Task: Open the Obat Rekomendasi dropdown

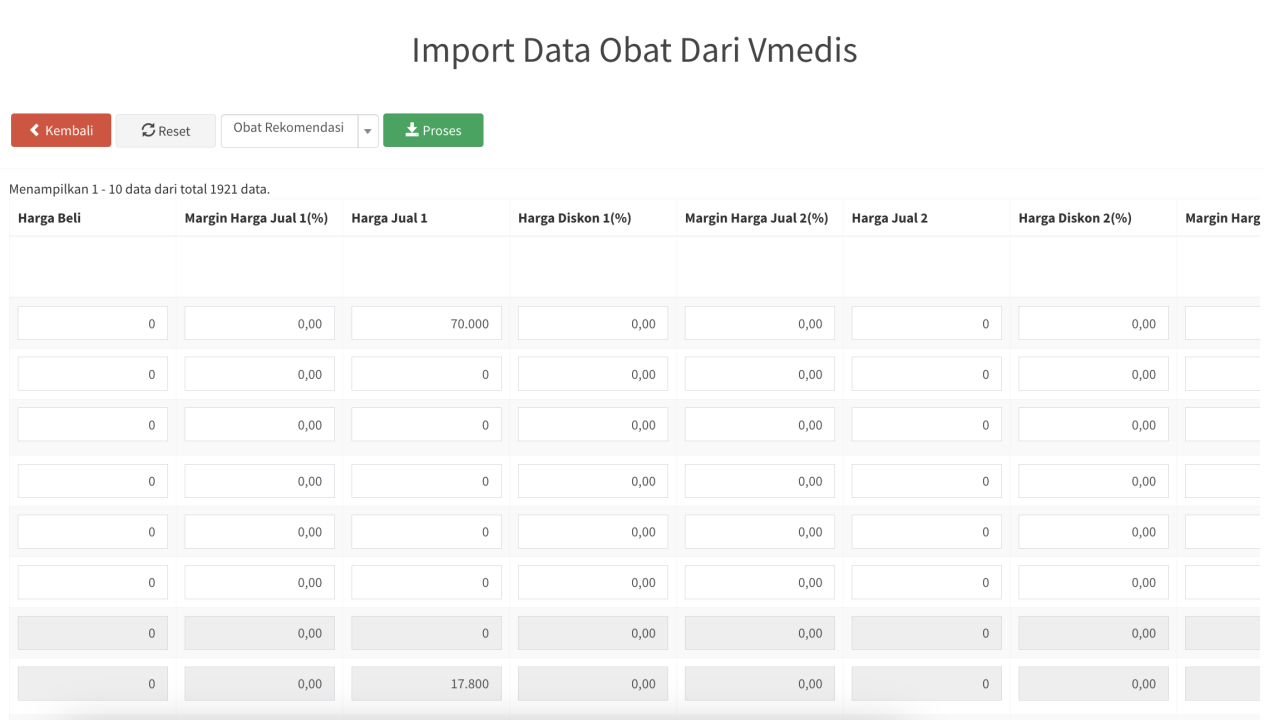Action: [289, 129]
